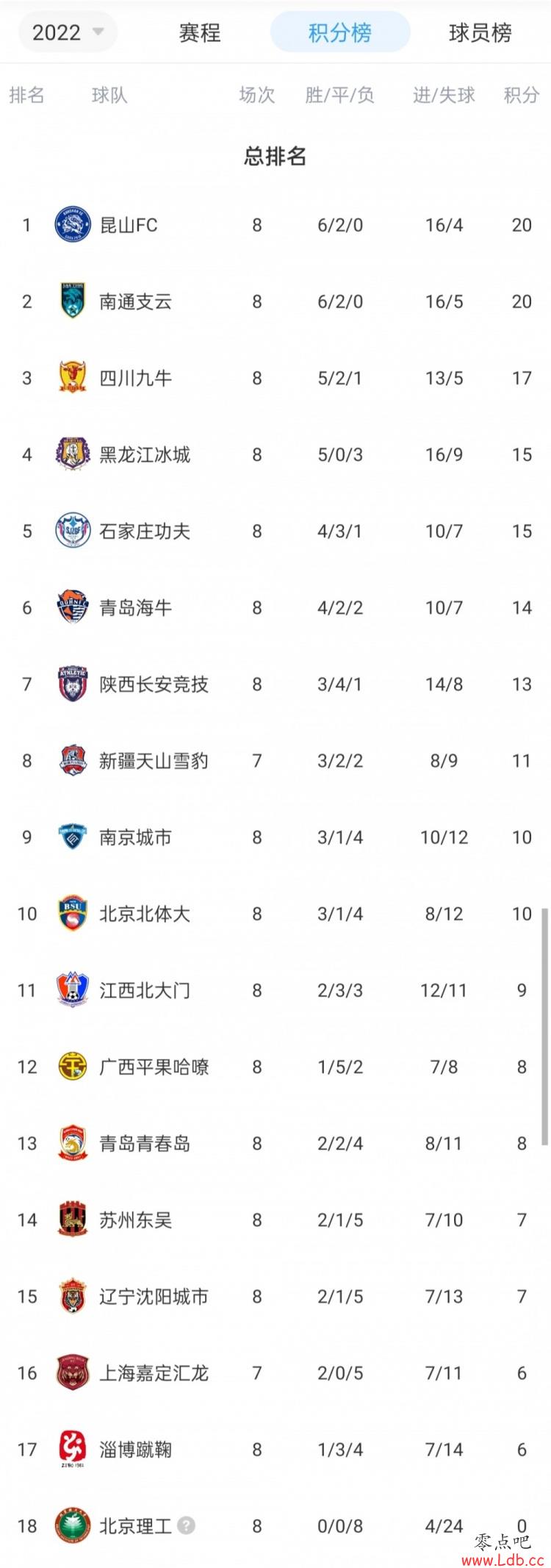Viewport: 551px width, 1568px height.
Task: Click the help icon beside 北京理工
Action: coord(187,1525)
